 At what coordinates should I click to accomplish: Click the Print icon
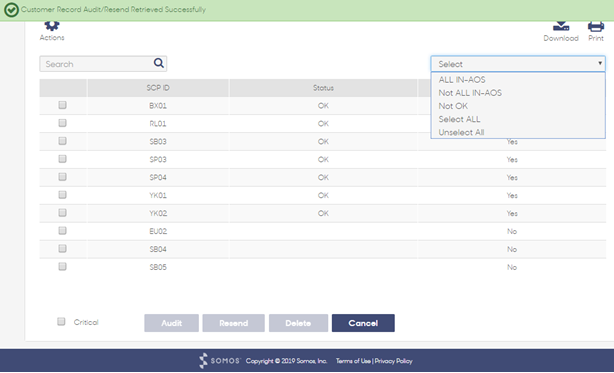tap(596, 27)
